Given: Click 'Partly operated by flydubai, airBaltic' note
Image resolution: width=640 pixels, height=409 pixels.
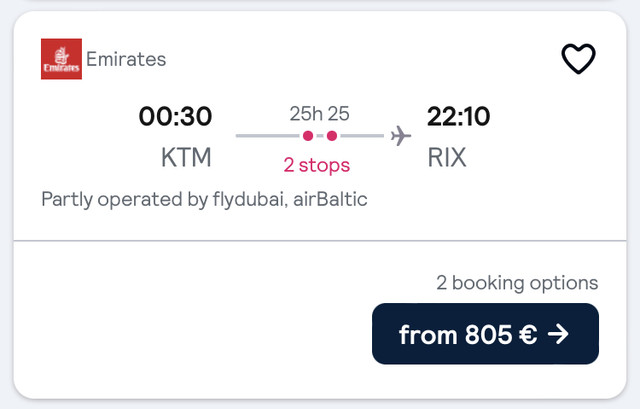Looking at the screenshot, I should pyautogui.click(x=204, y=199).
